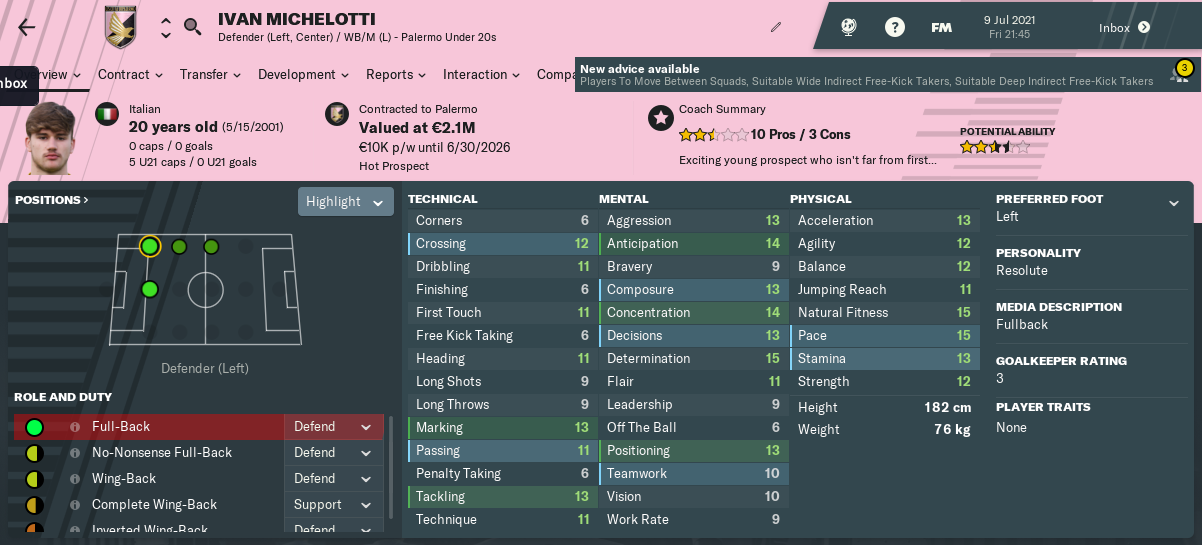
Task: Click the FM menu logo
Action: tap(941, 27)
